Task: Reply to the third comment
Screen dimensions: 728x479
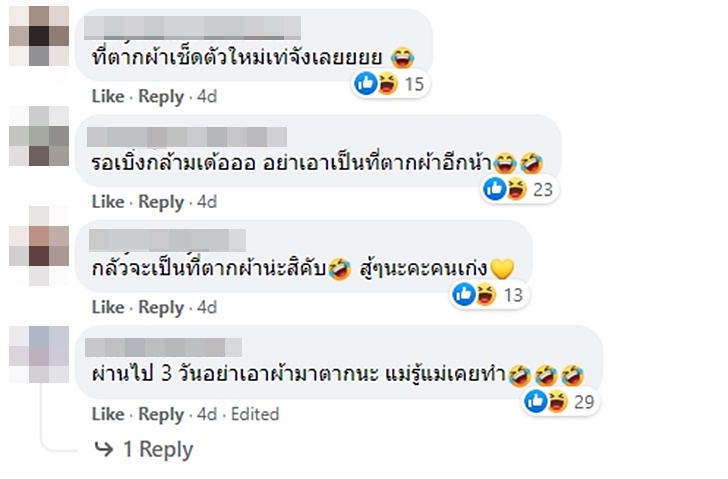Action: click(x=161, y=308)
